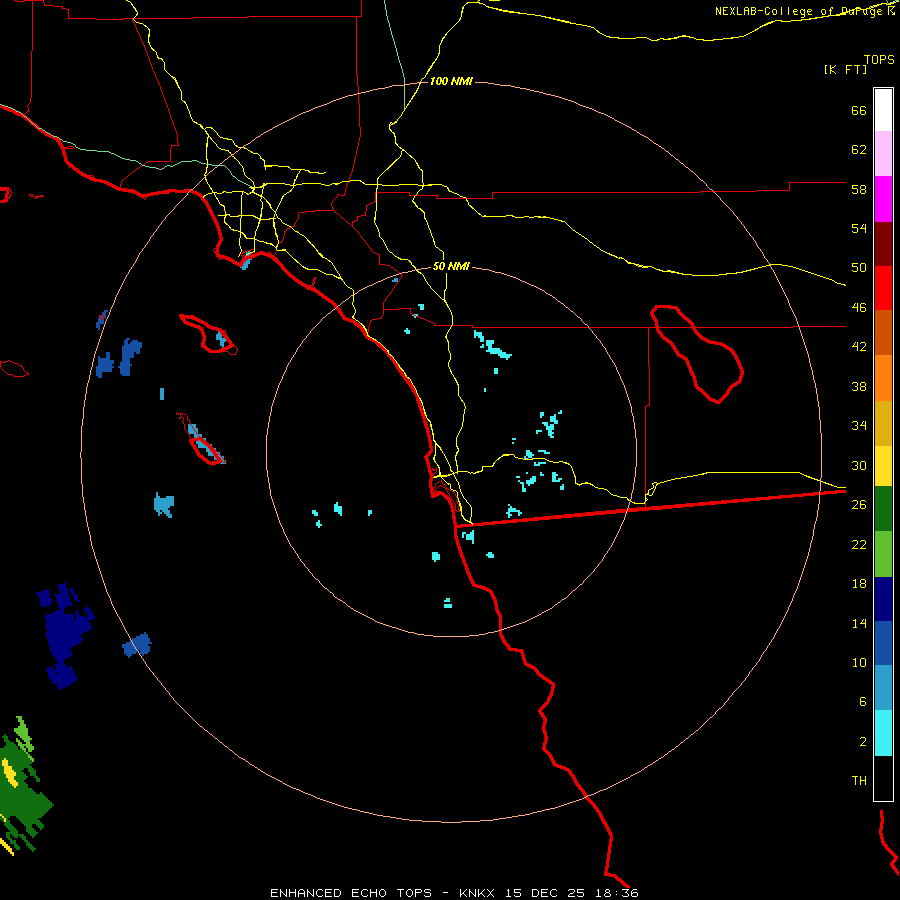Click the legend value "2"
Viewport: 900px width, 900px height.
(862, 742)
